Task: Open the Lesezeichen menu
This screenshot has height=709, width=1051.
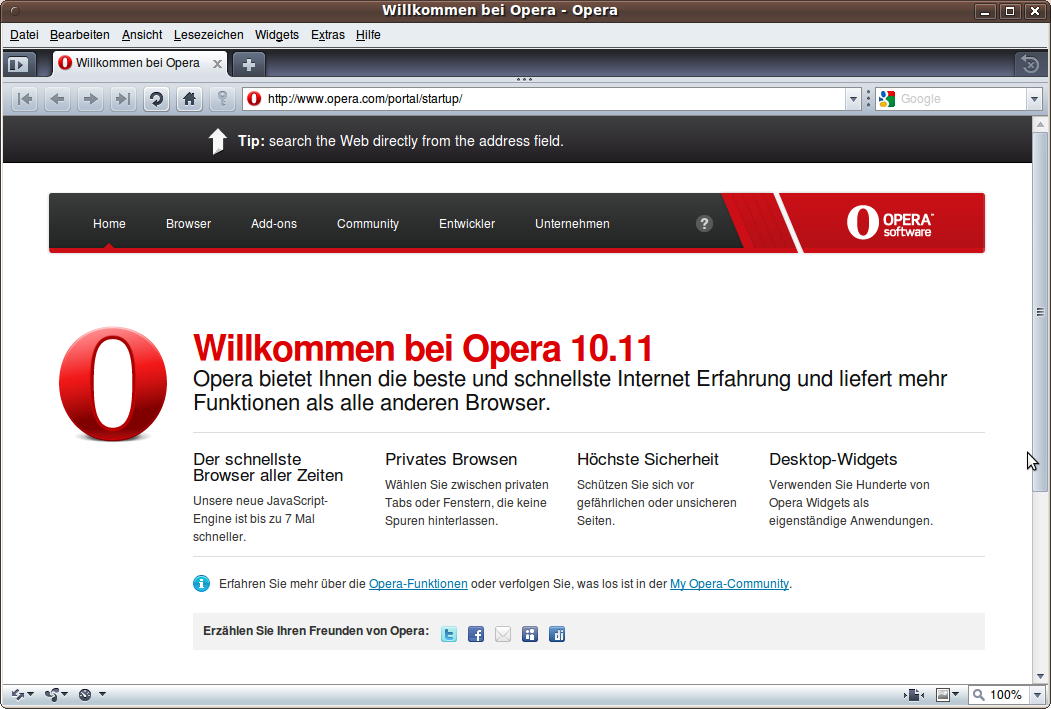Action: (x=208, y=35)
